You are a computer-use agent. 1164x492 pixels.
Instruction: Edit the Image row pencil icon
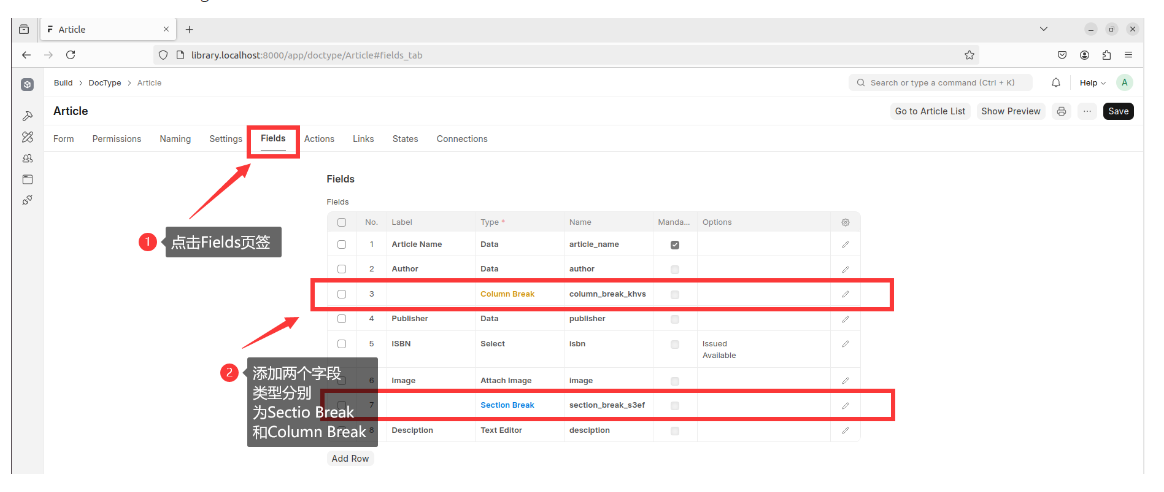point(845,381)
